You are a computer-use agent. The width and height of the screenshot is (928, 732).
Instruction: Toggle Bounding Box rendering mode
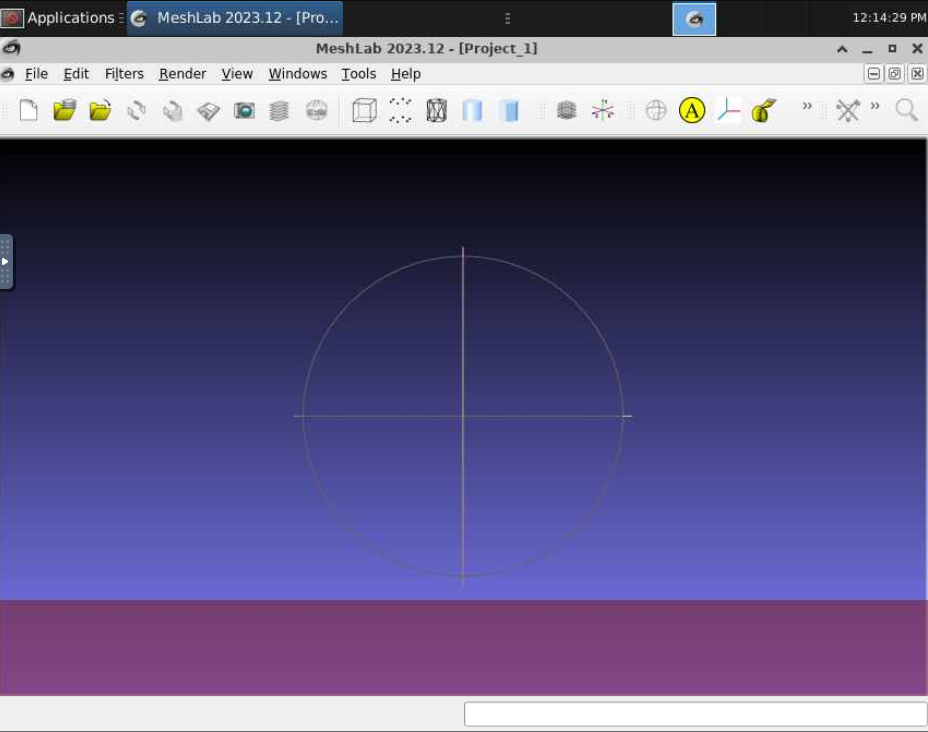pyautogui.click(x=365, y=110)
